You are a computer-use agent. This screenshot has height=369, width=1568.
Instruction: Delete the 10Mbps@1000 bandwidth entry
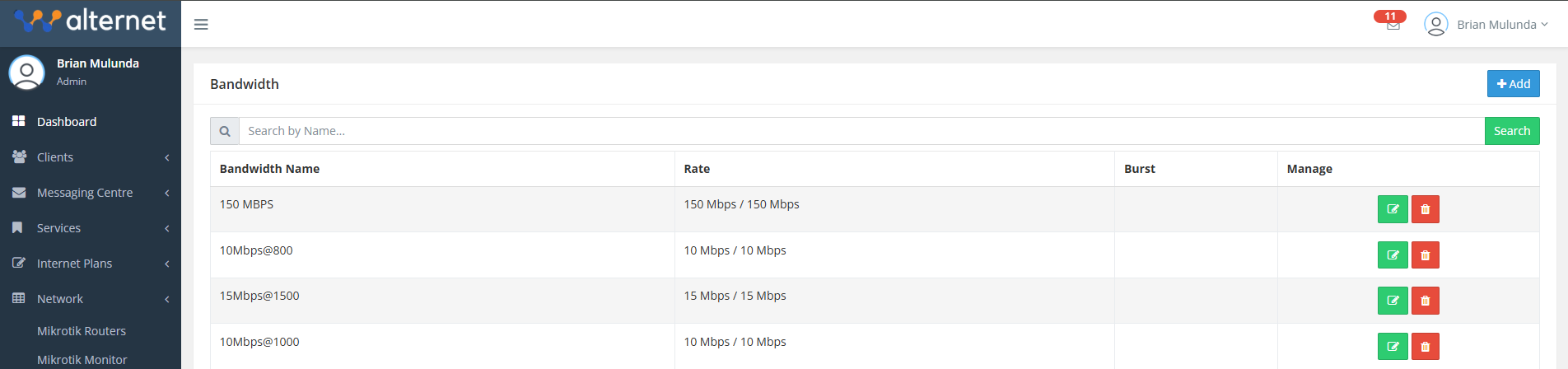point(1425,347)
